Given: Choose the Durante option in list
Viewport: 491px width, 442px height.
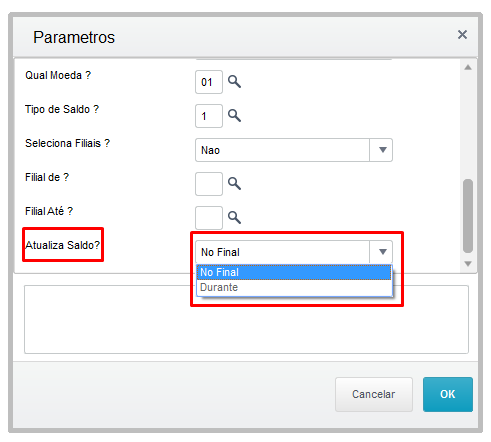Looking at the screenshot, I should [294, 287].
